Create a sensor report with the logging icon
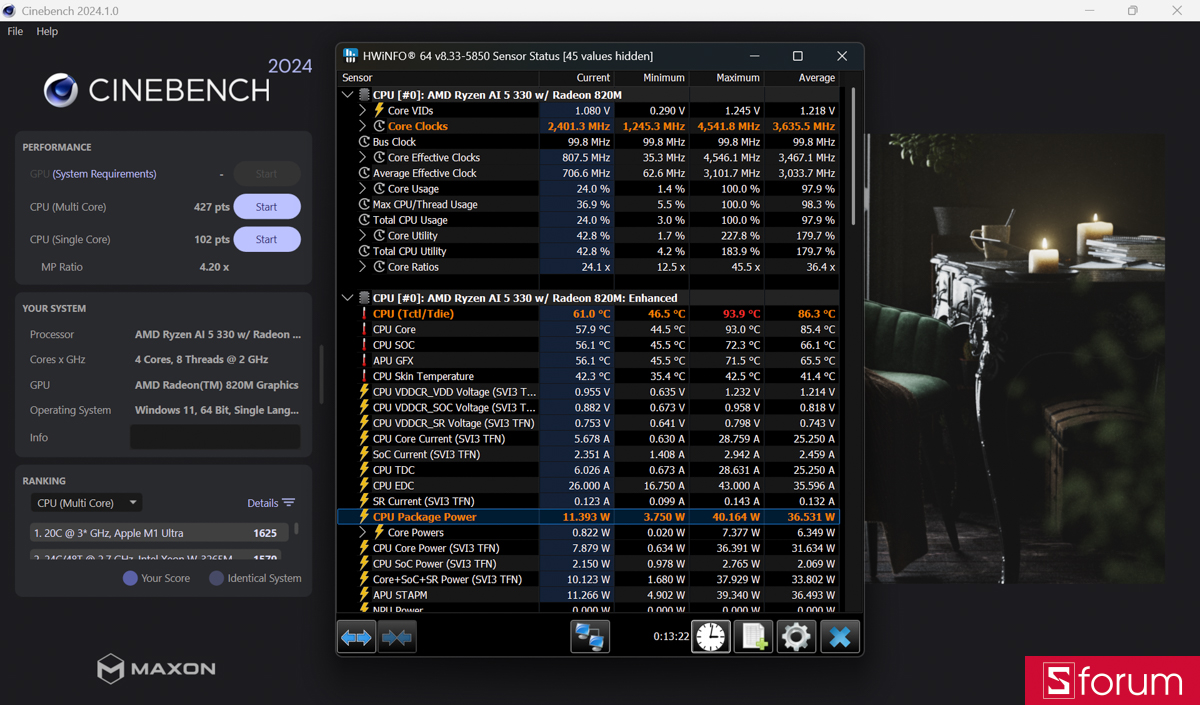 753,636
